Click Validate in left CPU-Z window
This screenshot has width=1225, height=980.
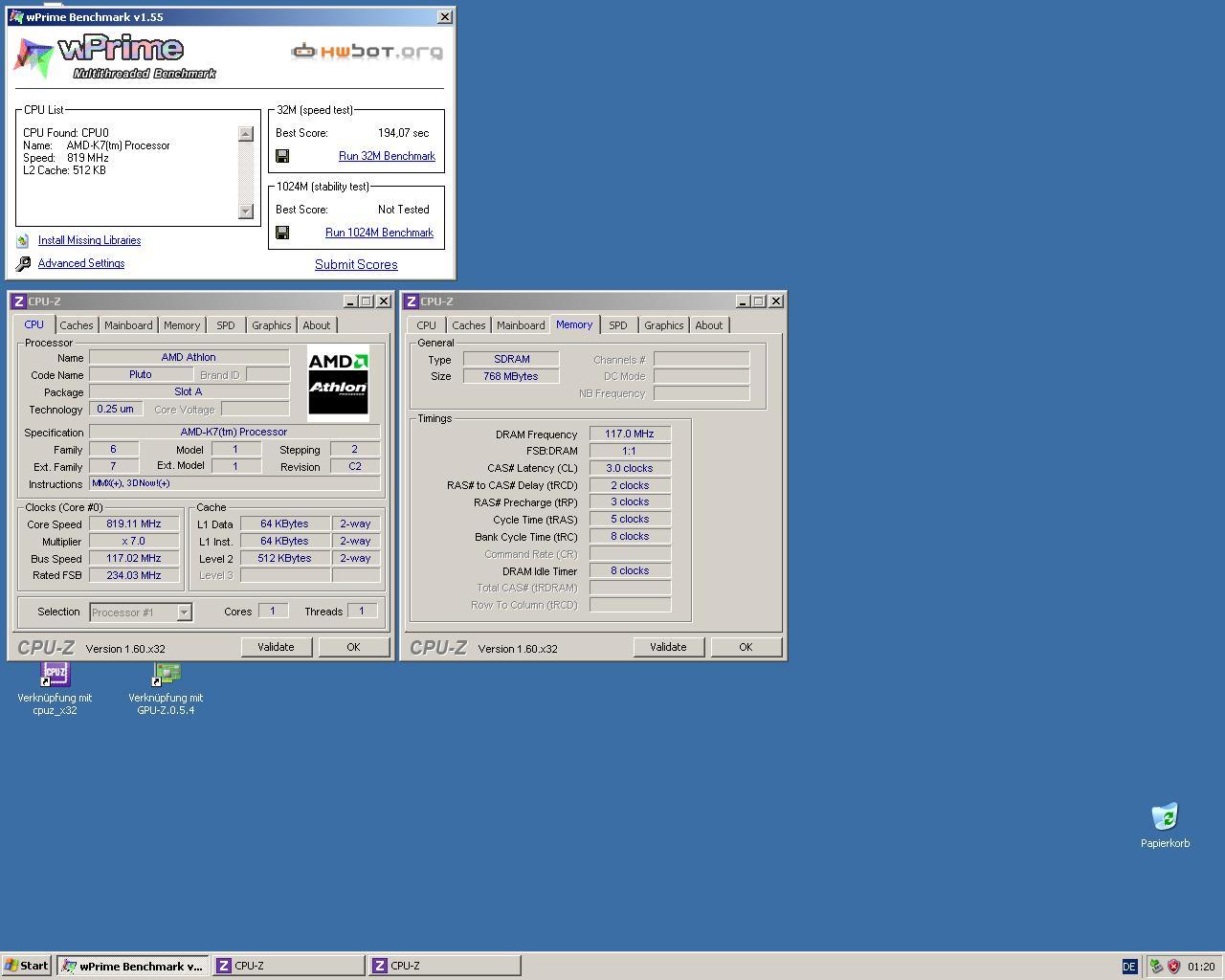[x=276, y=647]
